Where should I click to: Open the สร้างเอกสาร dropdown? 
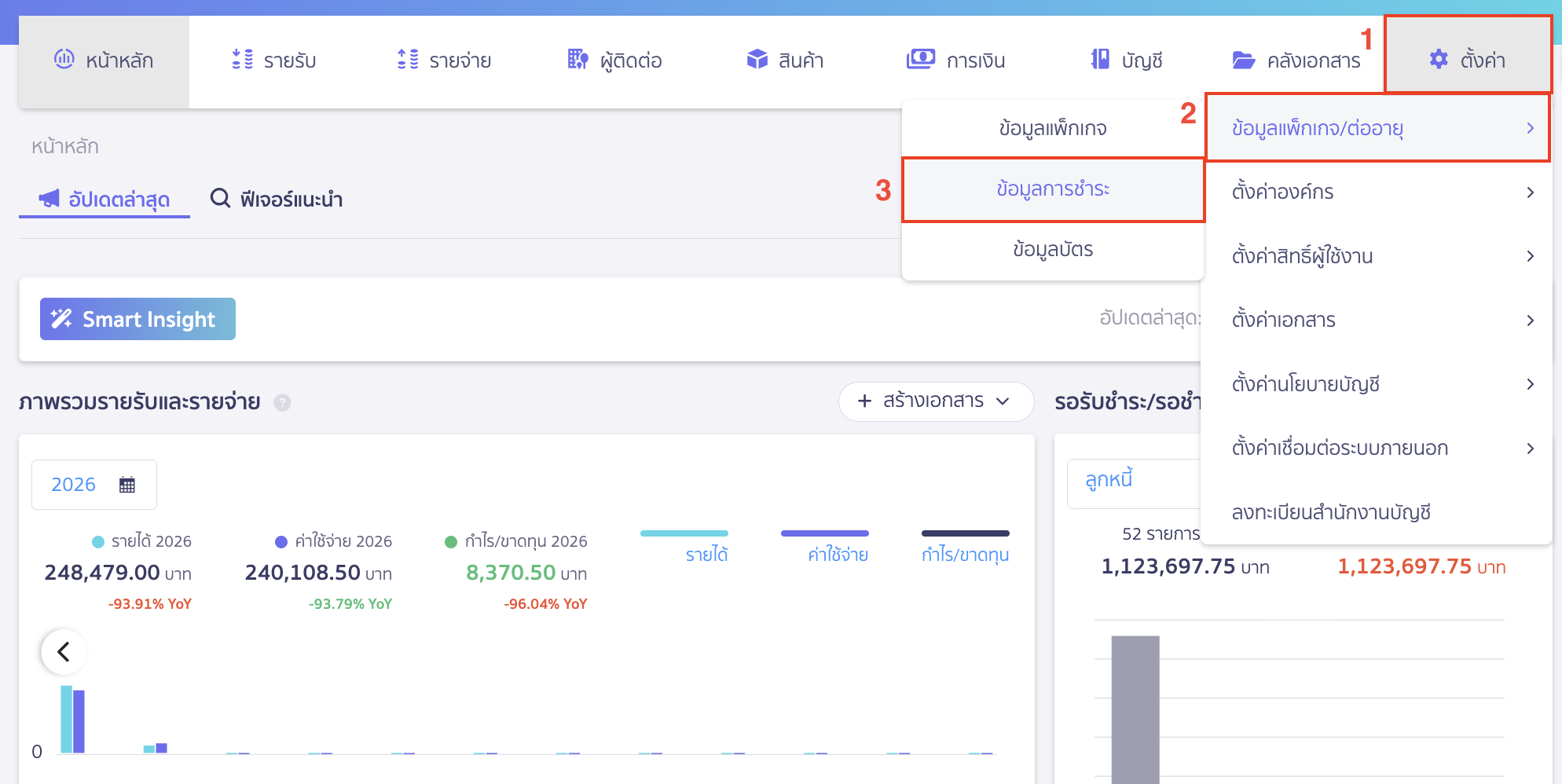pos(935,401)
